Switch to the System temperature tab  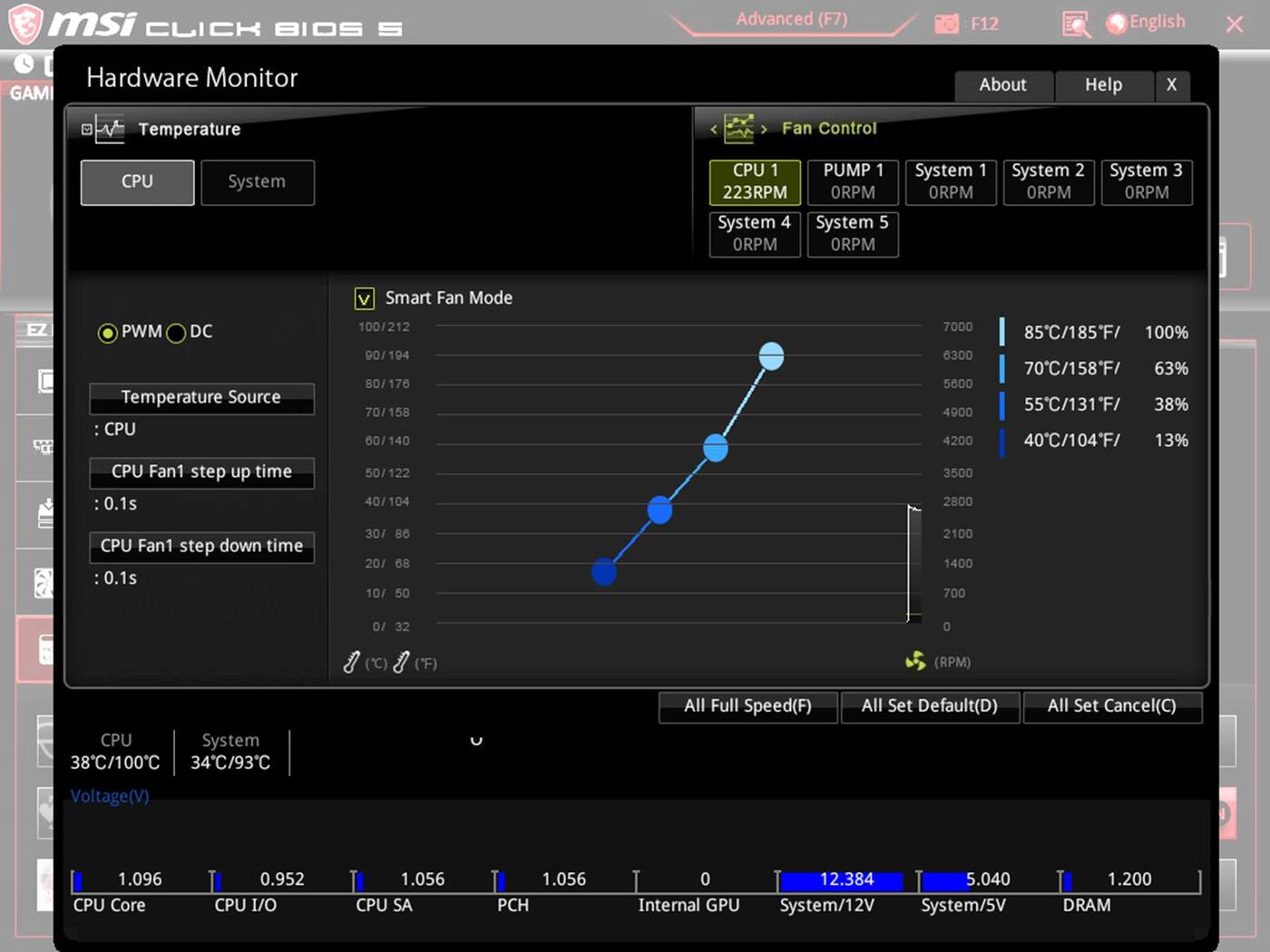click(257, 182)
